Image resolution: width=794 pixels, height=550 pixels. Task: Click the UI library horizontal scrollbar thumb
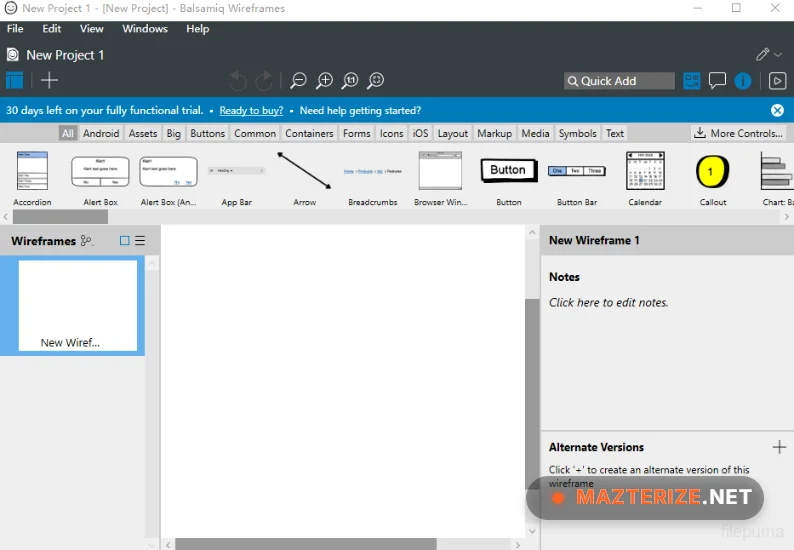(60, 217)
